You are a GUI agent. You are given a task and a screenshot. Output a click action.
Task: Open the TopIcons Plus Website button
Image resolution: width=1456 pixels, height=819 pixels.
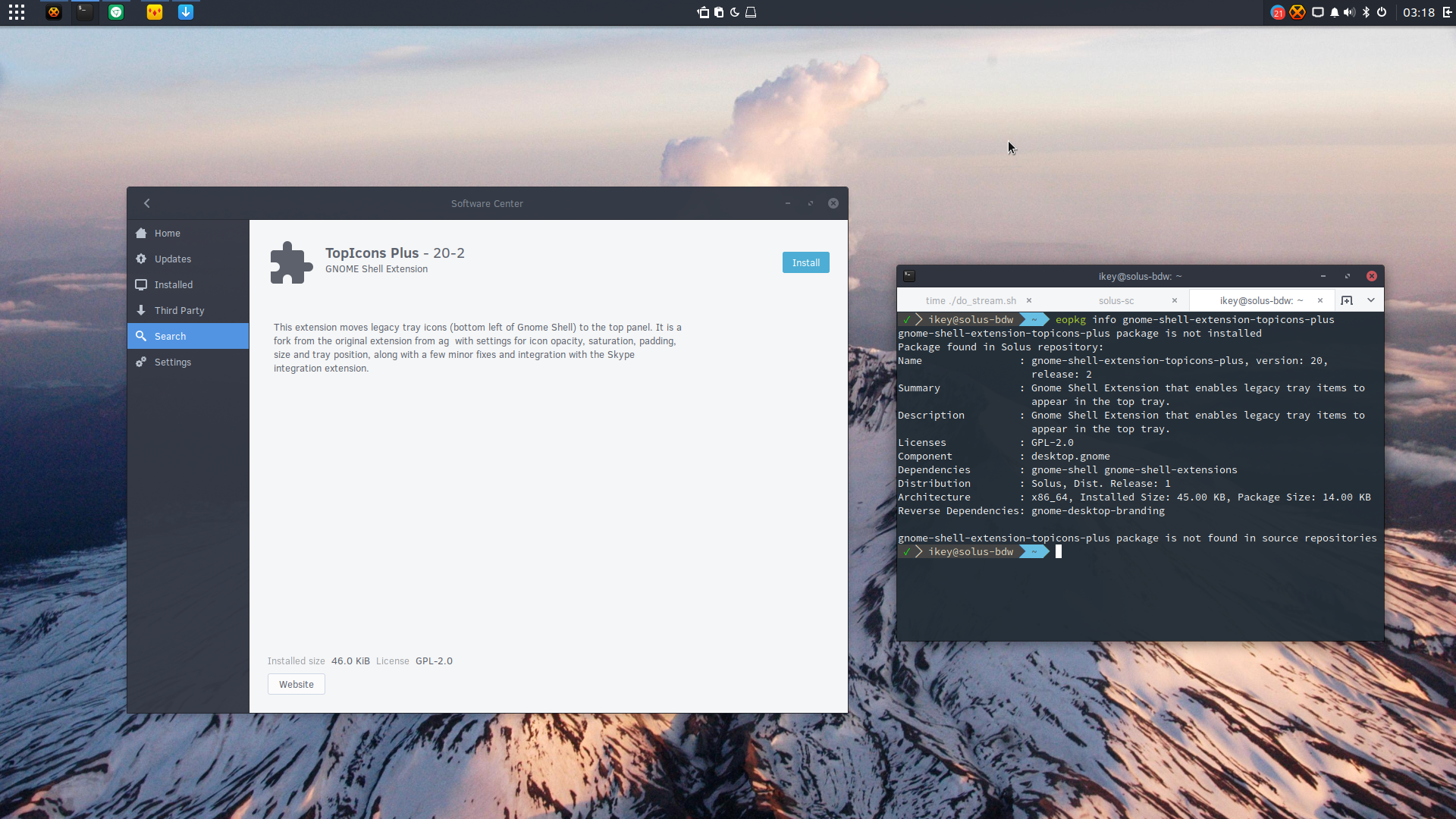click(297, 684)
